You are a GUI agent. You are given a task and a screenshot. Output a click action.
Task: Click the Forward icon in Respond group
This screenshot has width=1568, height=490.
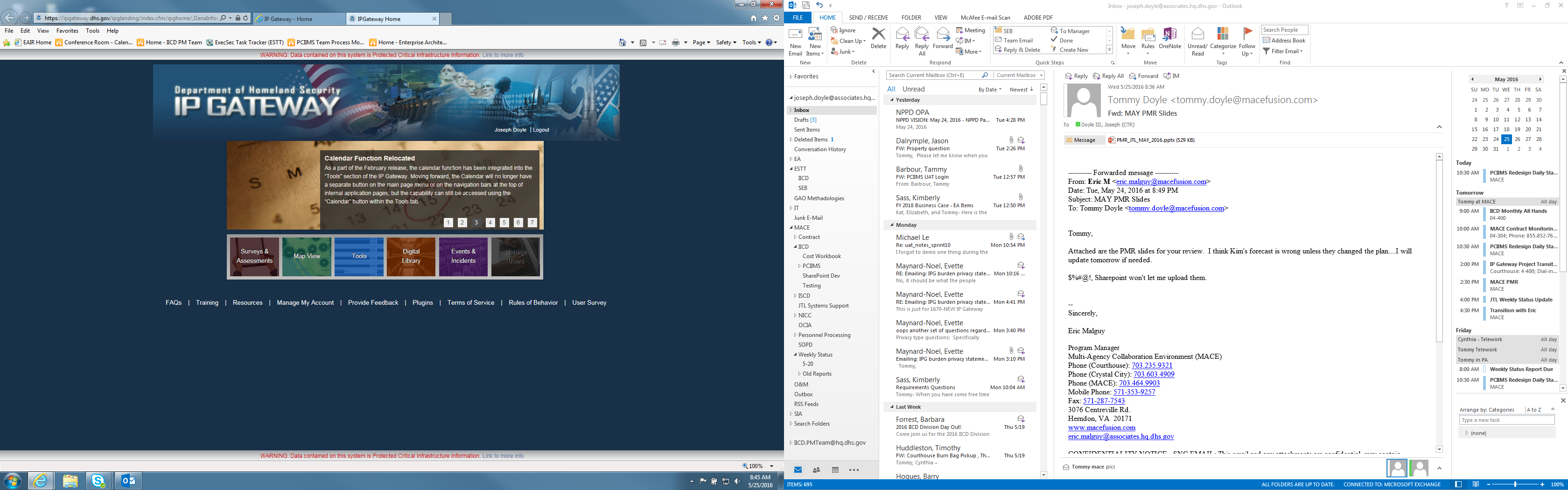coord(942,37)
